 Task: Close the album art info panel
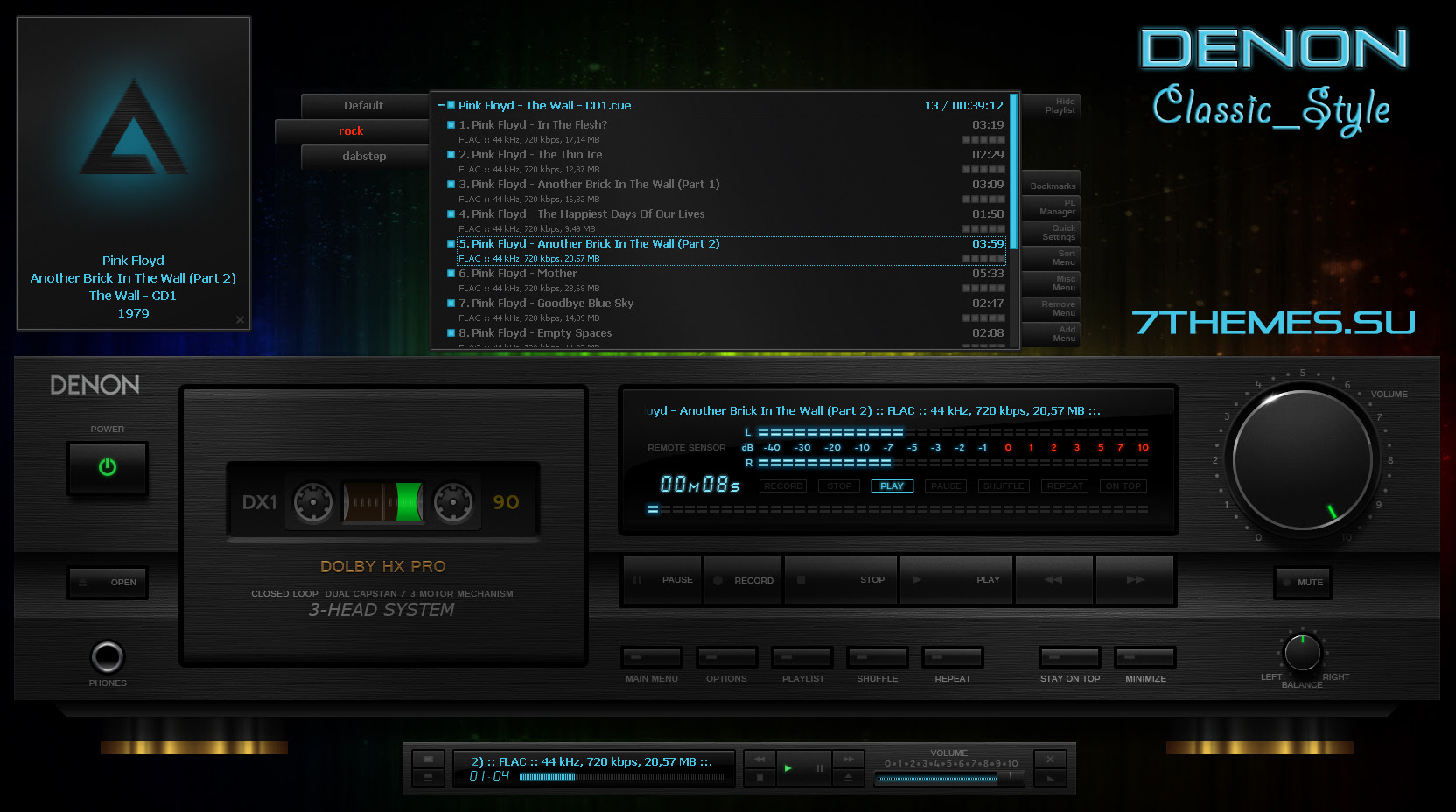click(x=240, y=320)
